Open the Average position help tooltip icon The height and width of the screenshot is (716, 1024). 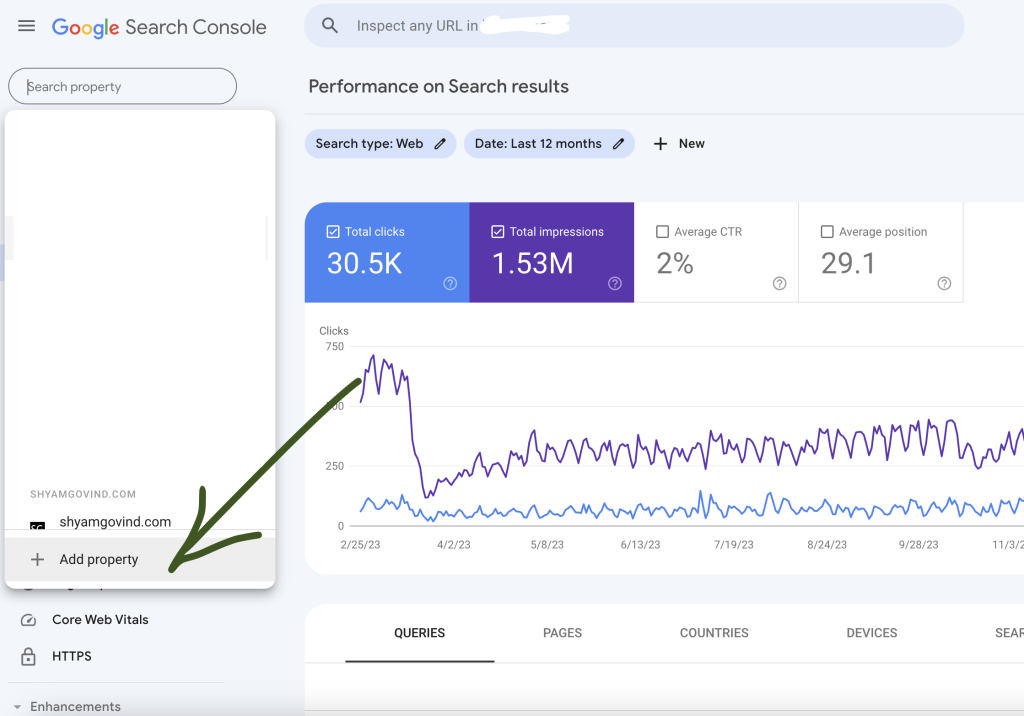pyautogui.click(x=943, y=283)
